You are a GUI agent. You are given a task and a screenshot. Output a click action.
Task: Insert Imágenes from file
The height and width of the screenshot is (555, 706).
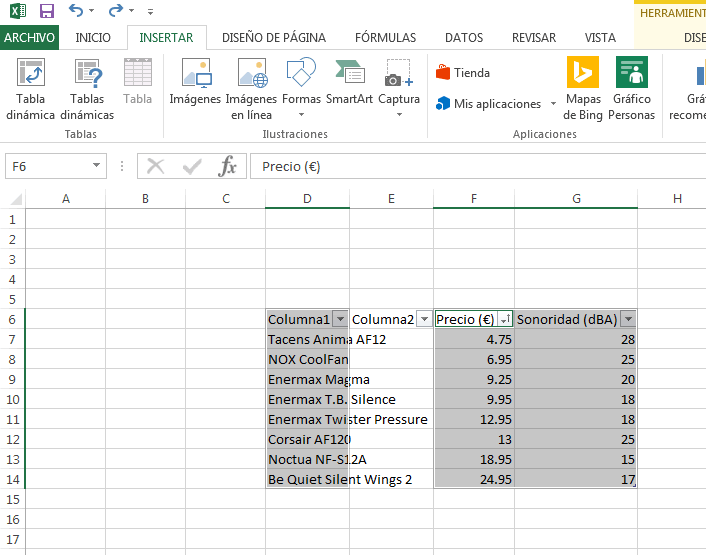[195, 81]
